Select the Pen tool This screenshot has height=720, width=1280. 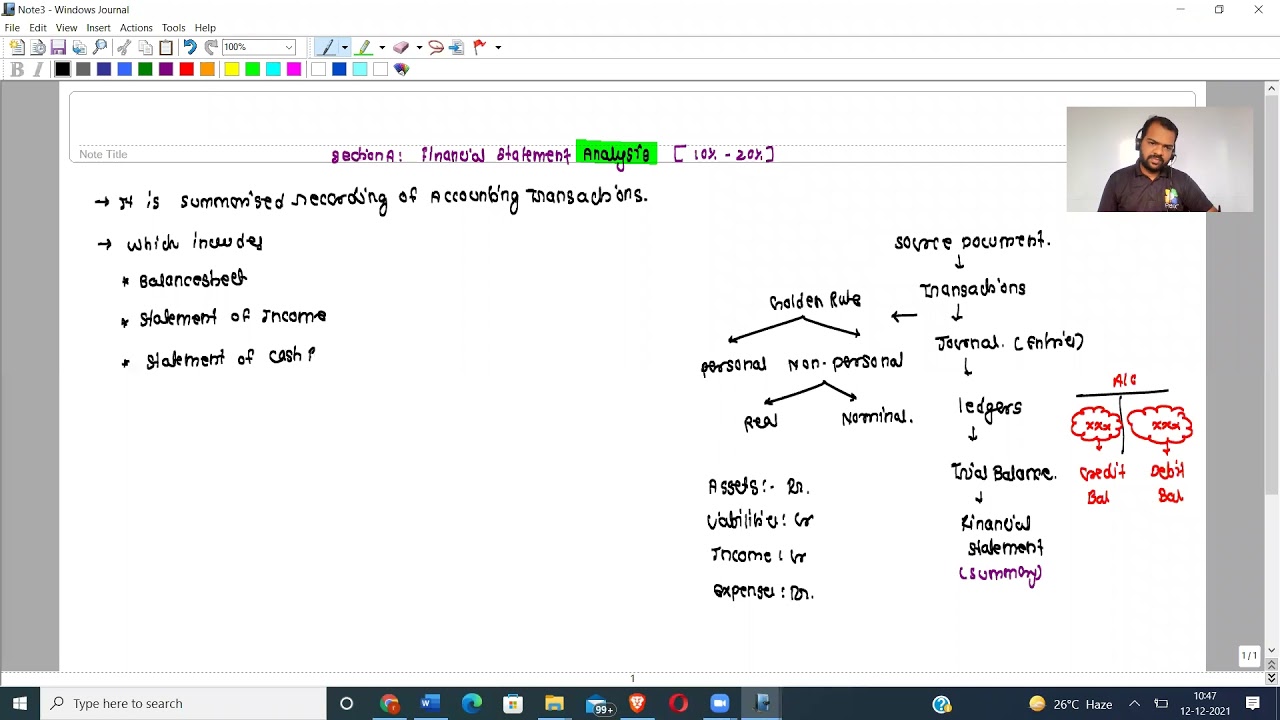pos(326,47)
